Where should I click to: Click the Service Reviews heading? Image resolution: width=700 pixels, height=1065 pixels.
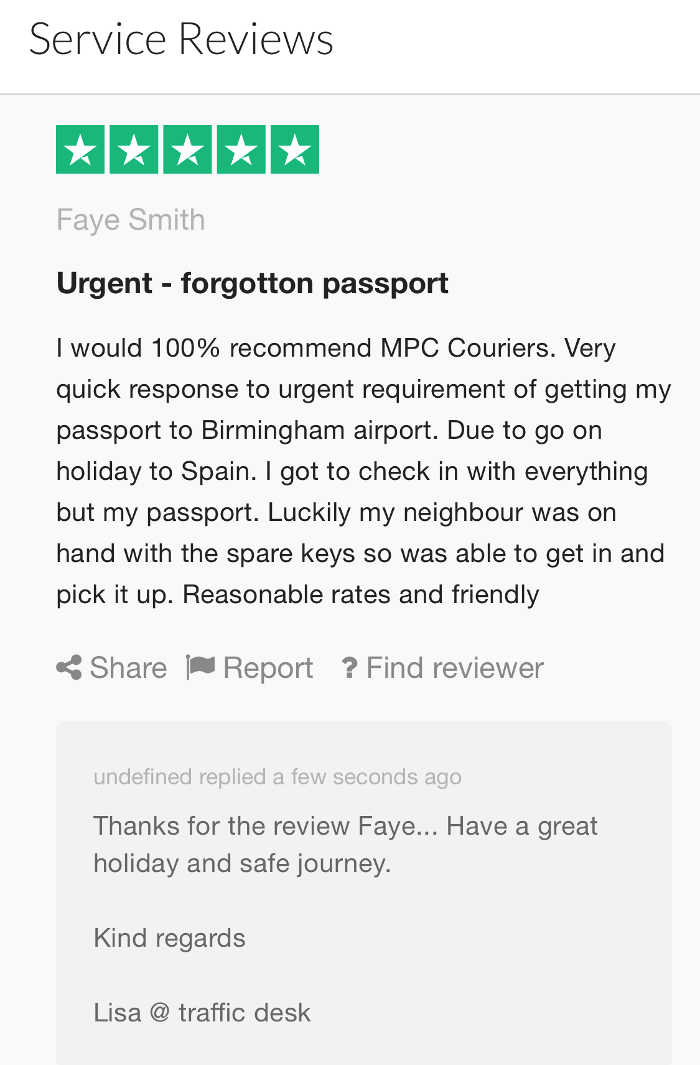tap(181, 40)
